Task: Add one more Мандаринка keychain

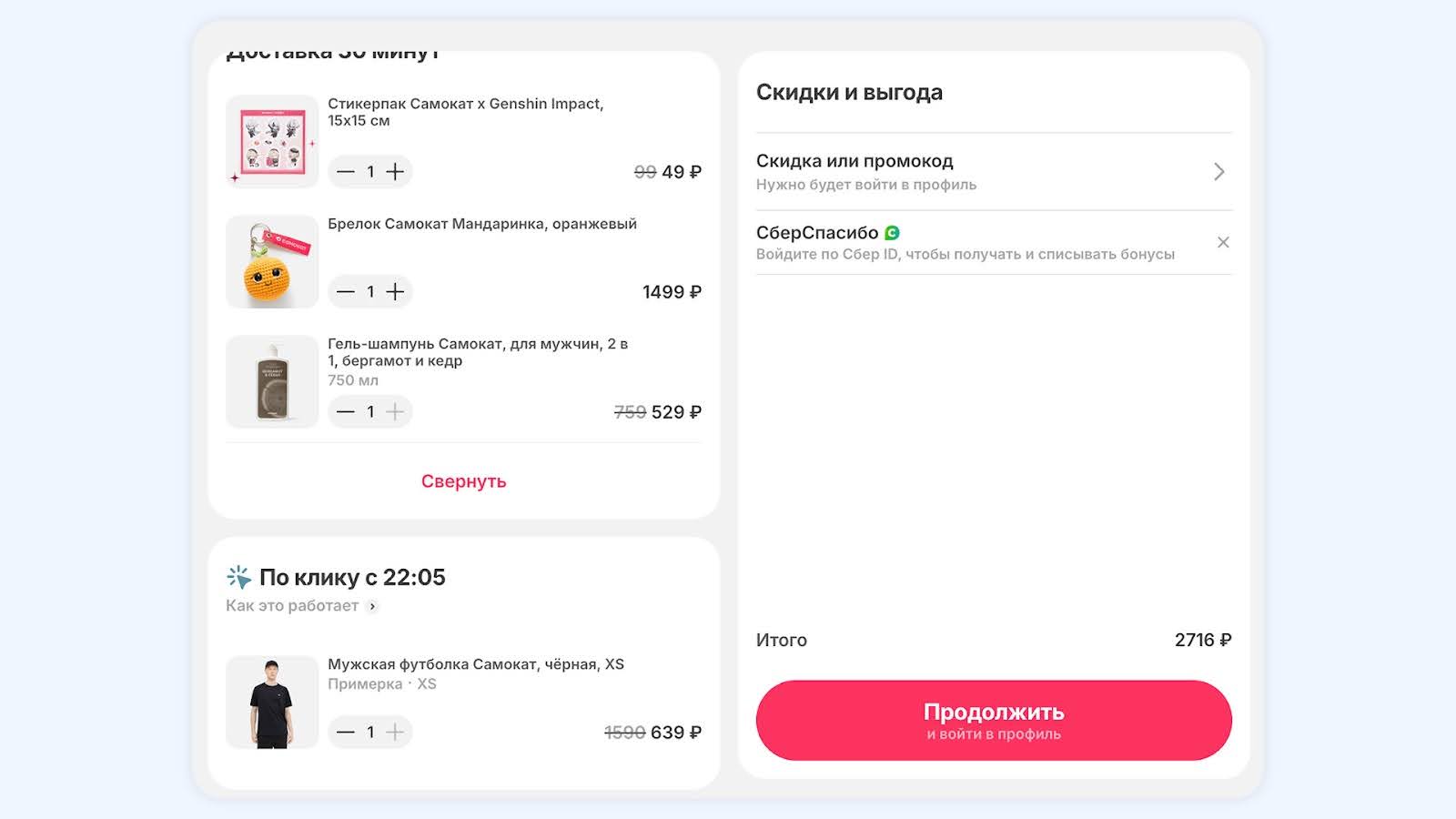Action: click(x=395, y=292)
